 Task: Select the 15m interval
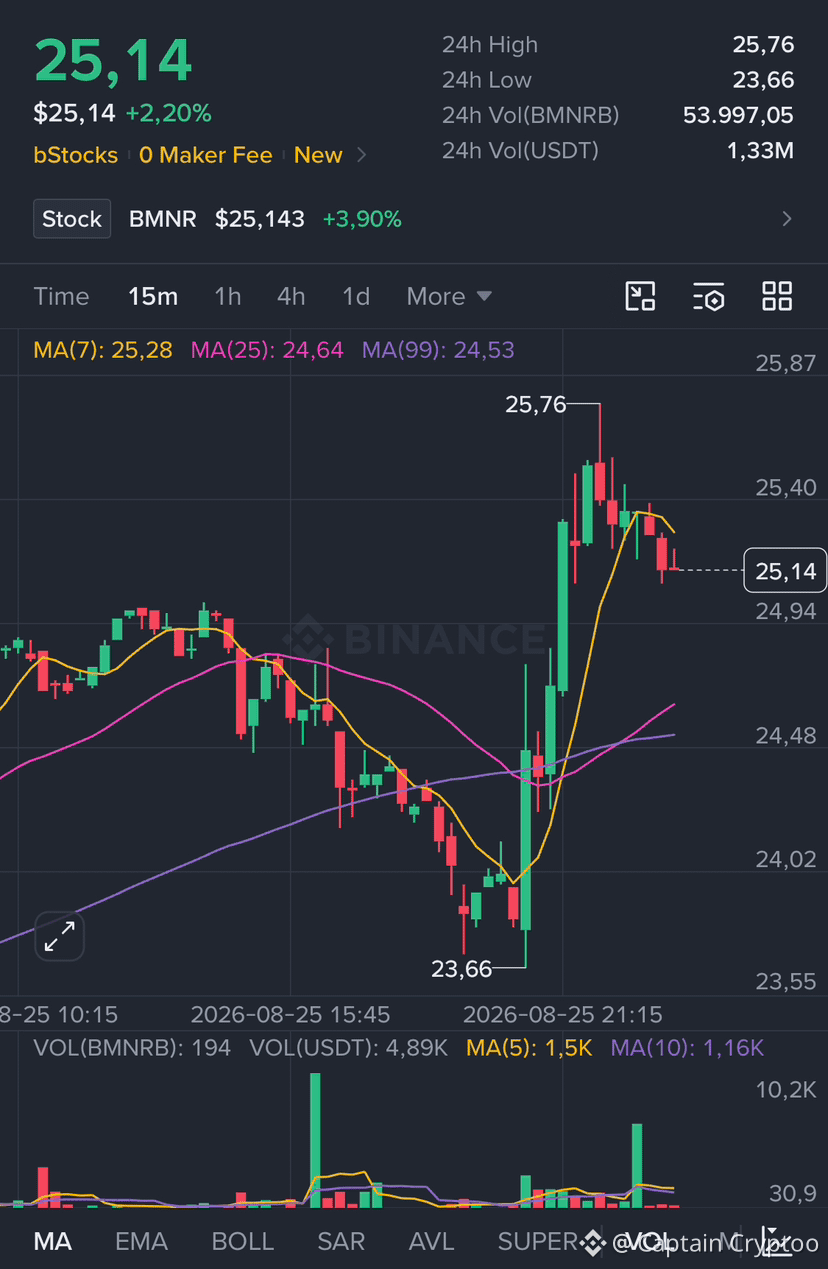(153, 296)
